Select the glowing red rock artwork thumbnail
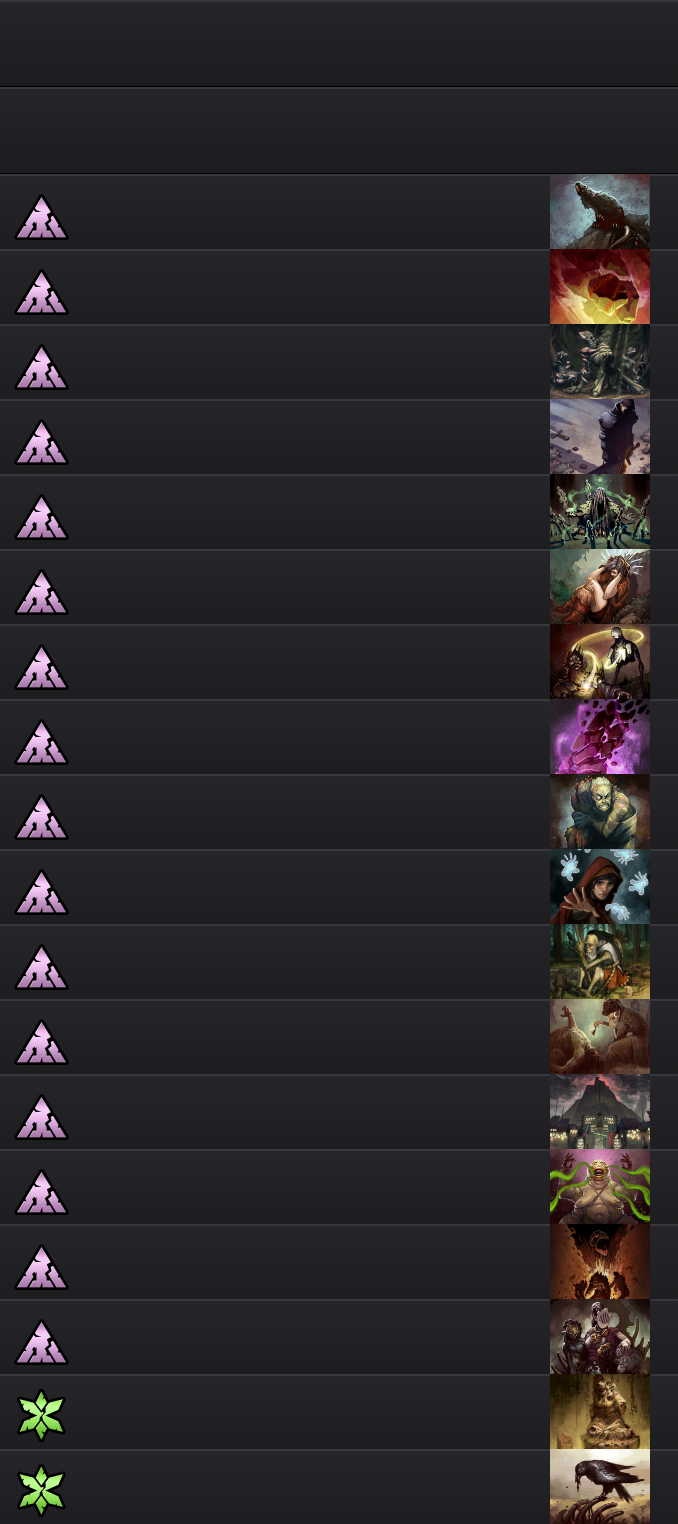The image size is (678, 1524). pos(600,287)
